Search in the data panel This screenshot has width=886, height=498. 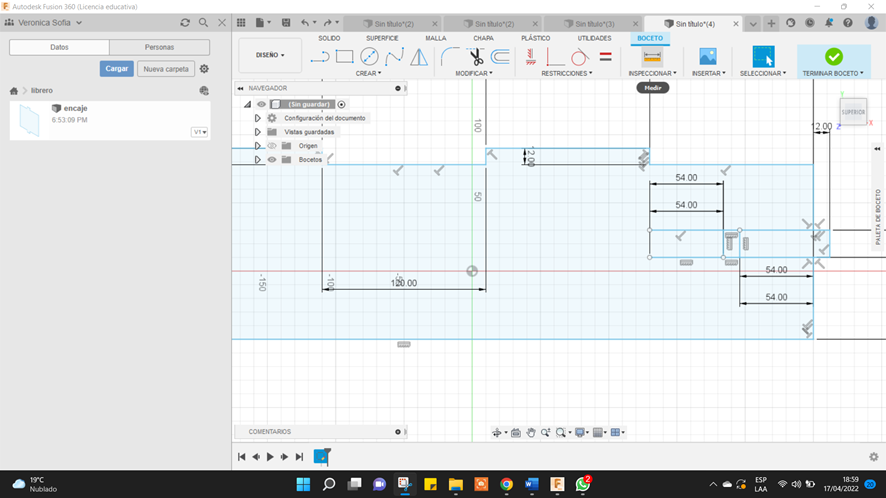(203, 23)
